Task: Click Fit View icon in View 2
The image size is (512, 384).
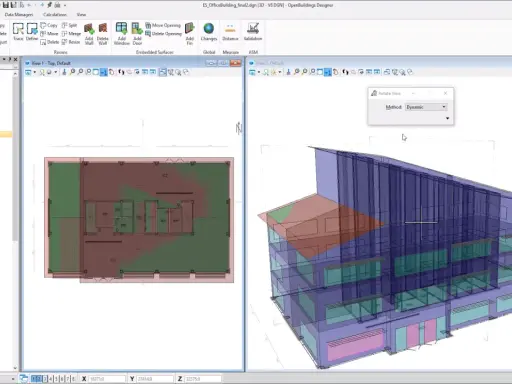Action: tap(320, 72)
